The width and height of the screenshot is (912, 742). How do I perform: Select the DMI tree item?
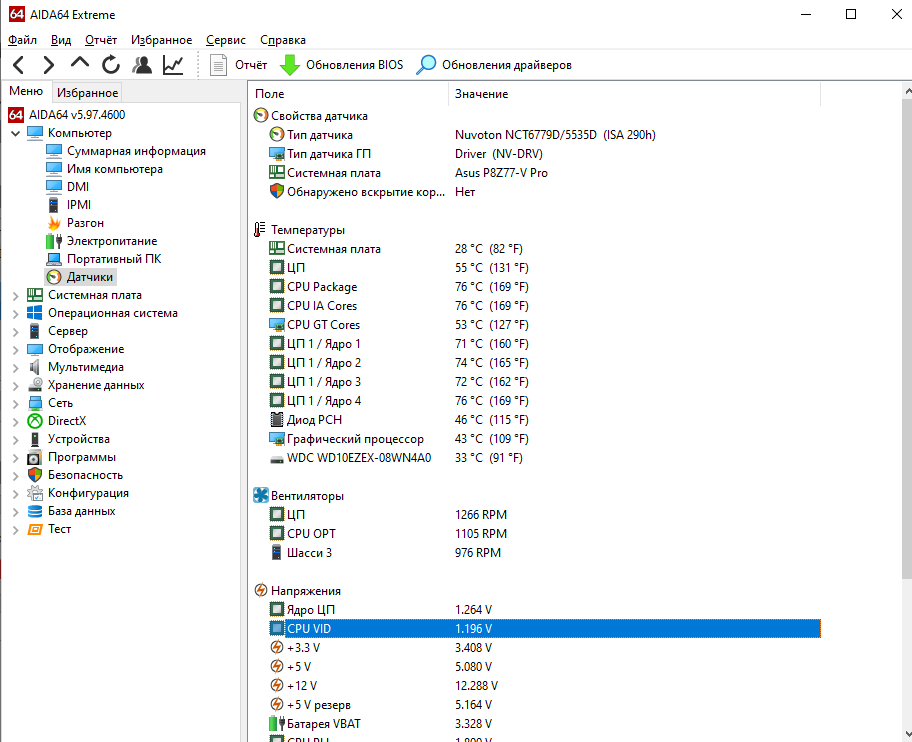[78, 187]
